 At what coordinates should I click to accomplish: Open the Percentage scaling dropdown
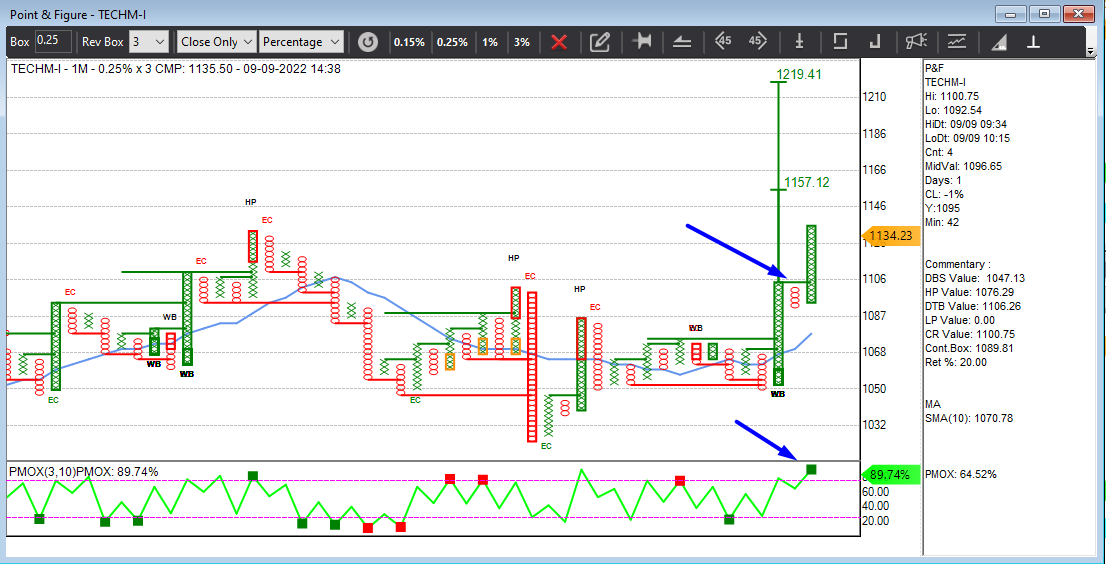301,42
